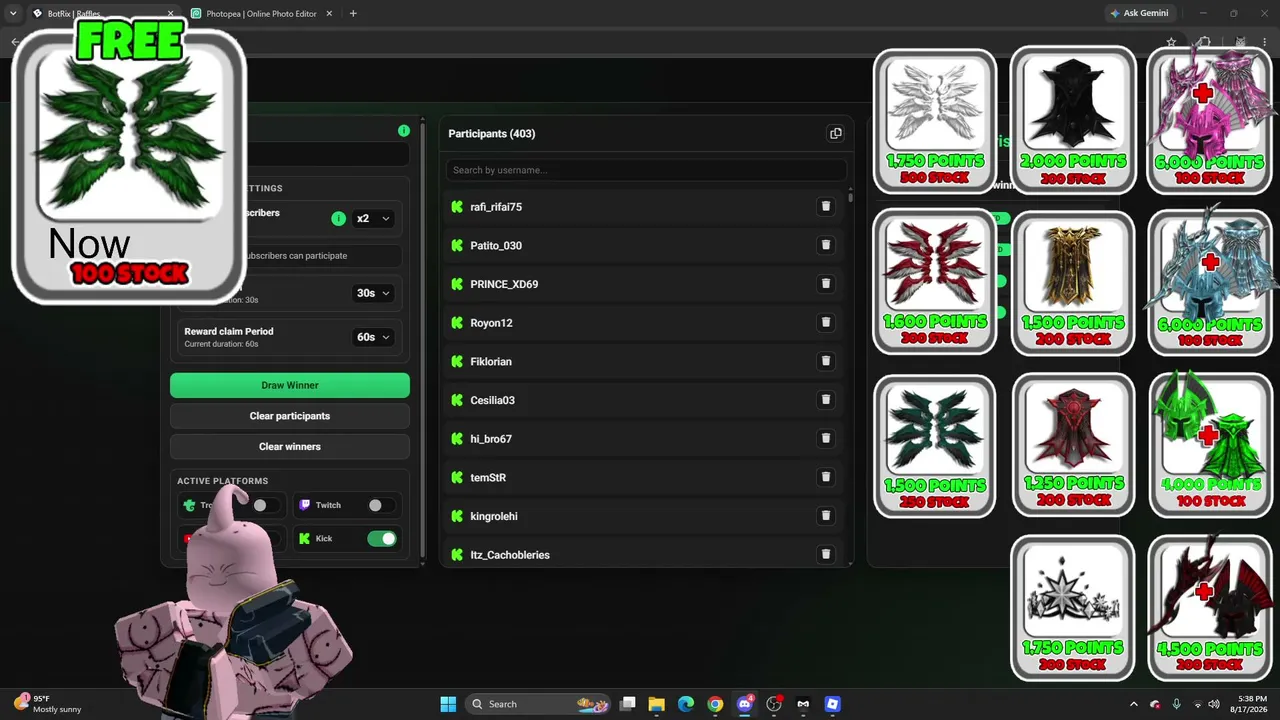Click the red cape 1,250 points card
Viewport: 1280px width, 720px height.
[1073, 445]
